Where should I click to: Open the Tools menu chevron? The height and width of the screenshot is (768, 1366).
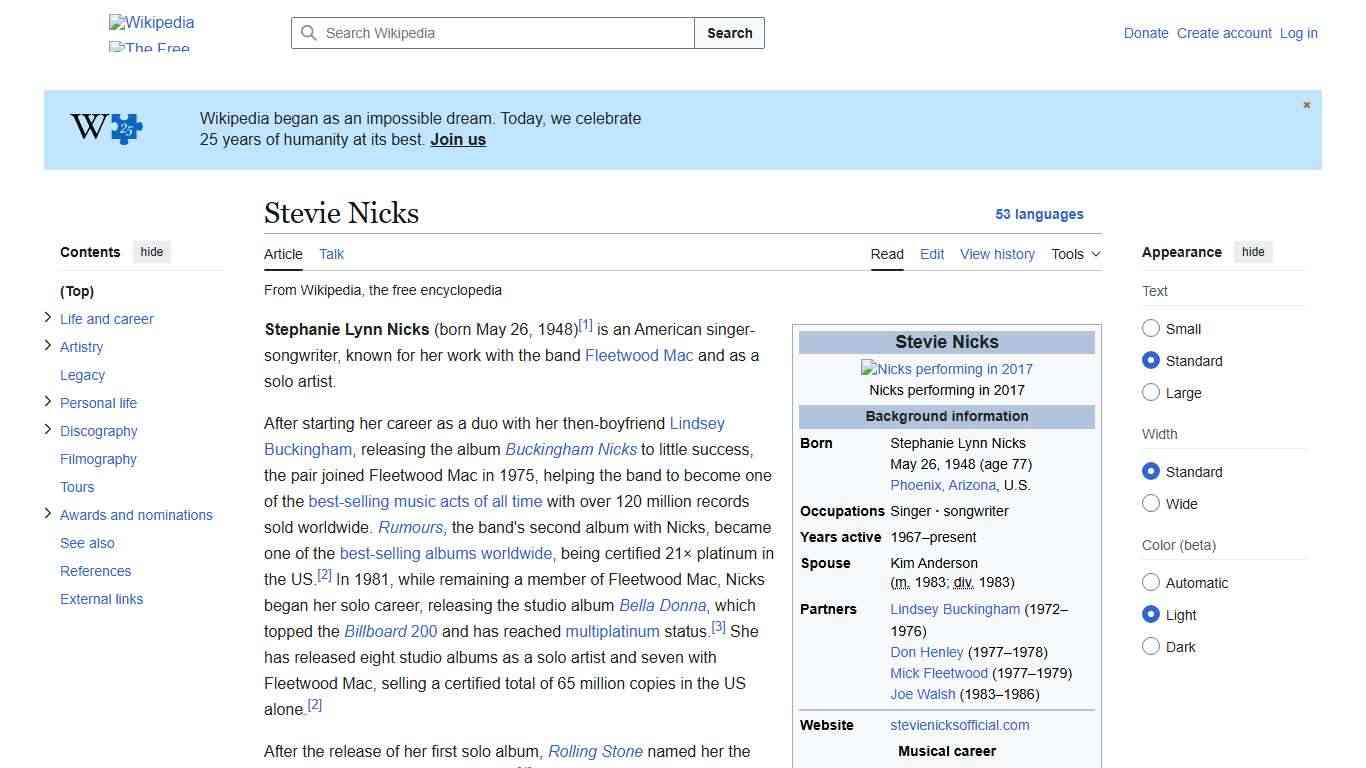1095,254
